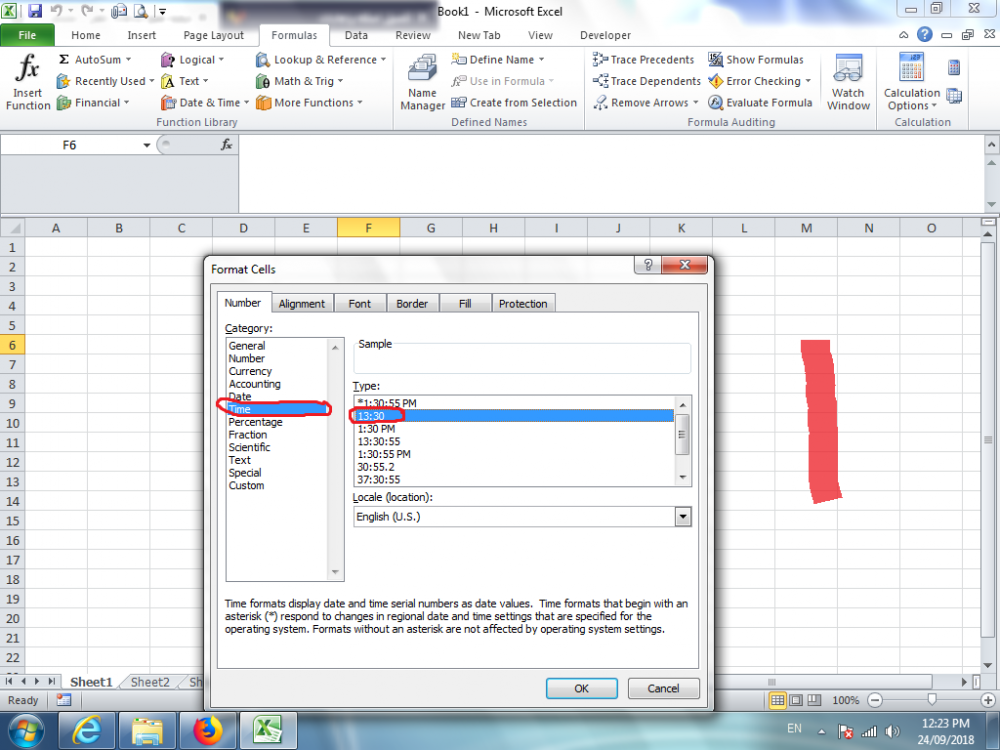Open the Page Layout ribbon tab
The width and height of the screenshot is (1000, 750).
coord(214,35)
